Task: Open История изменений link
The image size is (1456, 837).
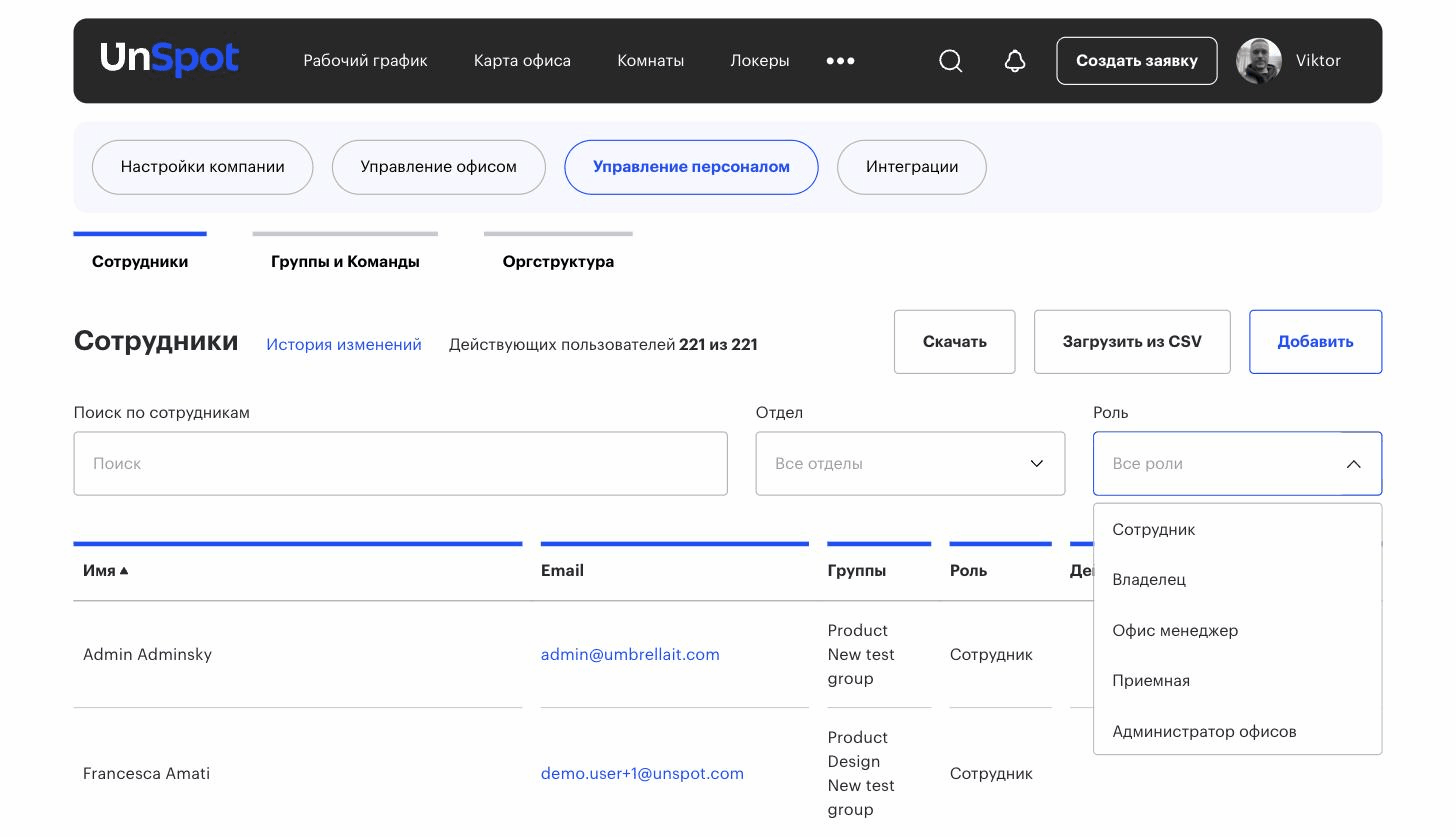Action: pos(344,344)
